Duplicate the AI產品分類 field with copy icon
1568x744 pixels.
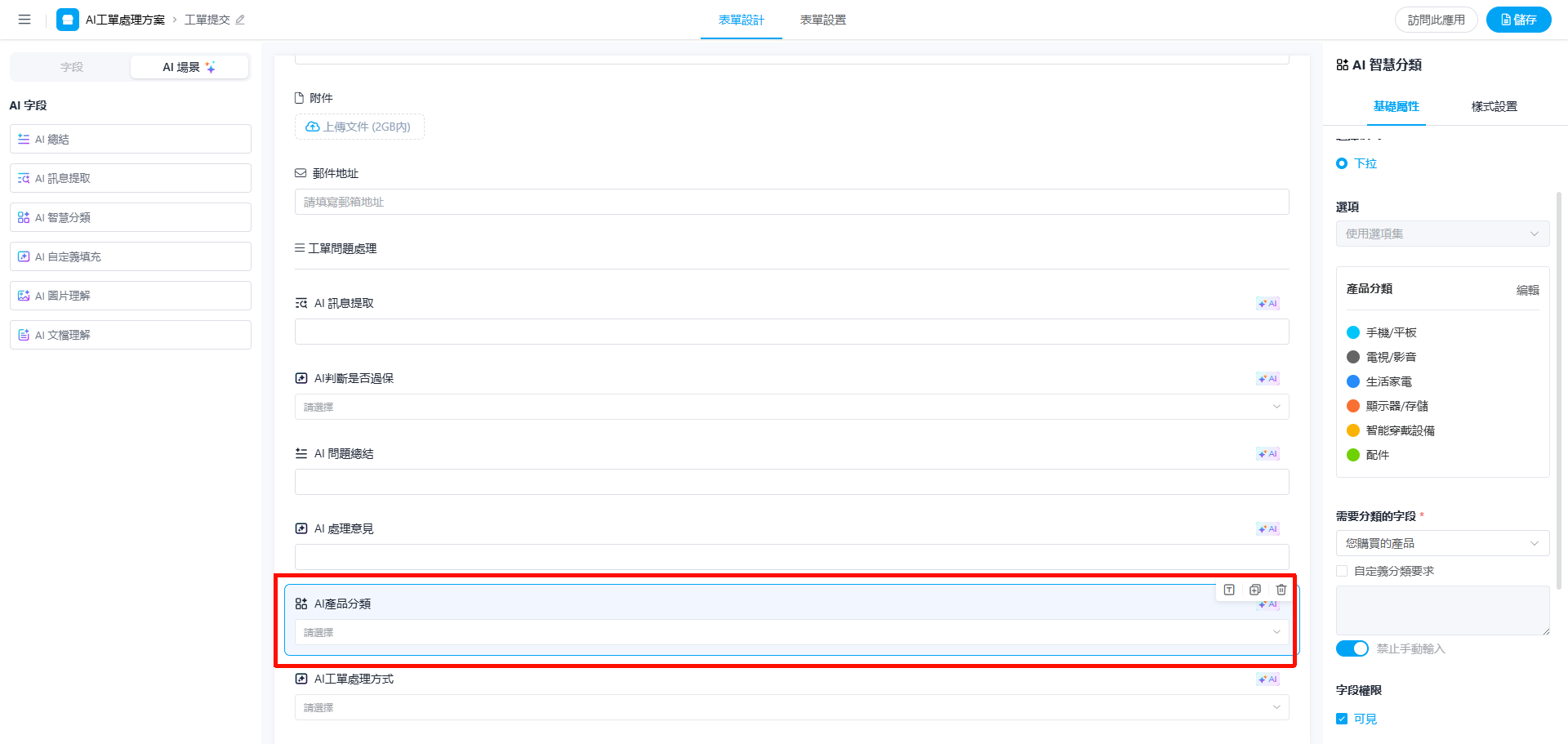[1255, 590]
